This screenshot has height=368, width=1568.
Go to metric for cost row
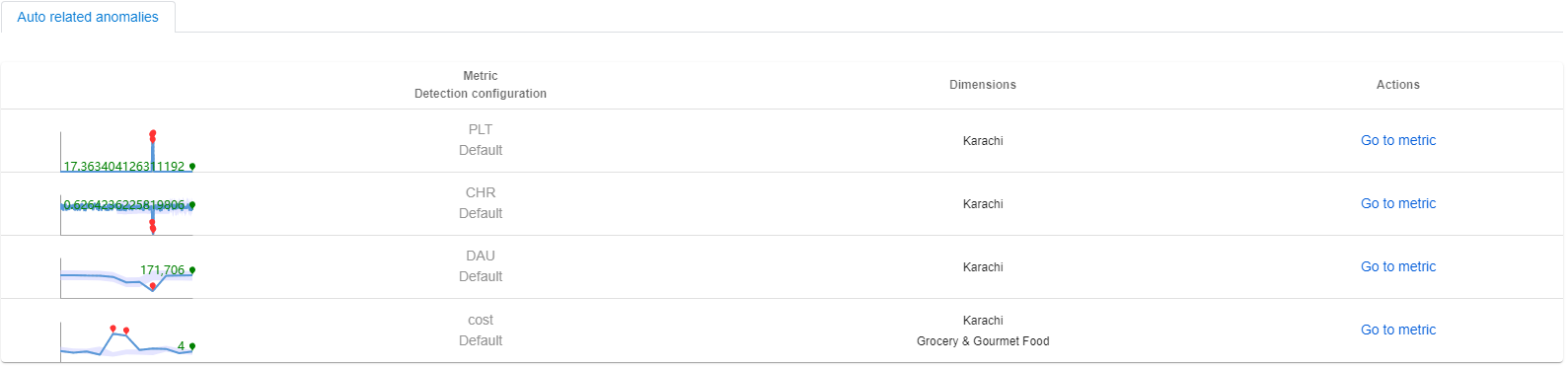tap(1397, 330)
